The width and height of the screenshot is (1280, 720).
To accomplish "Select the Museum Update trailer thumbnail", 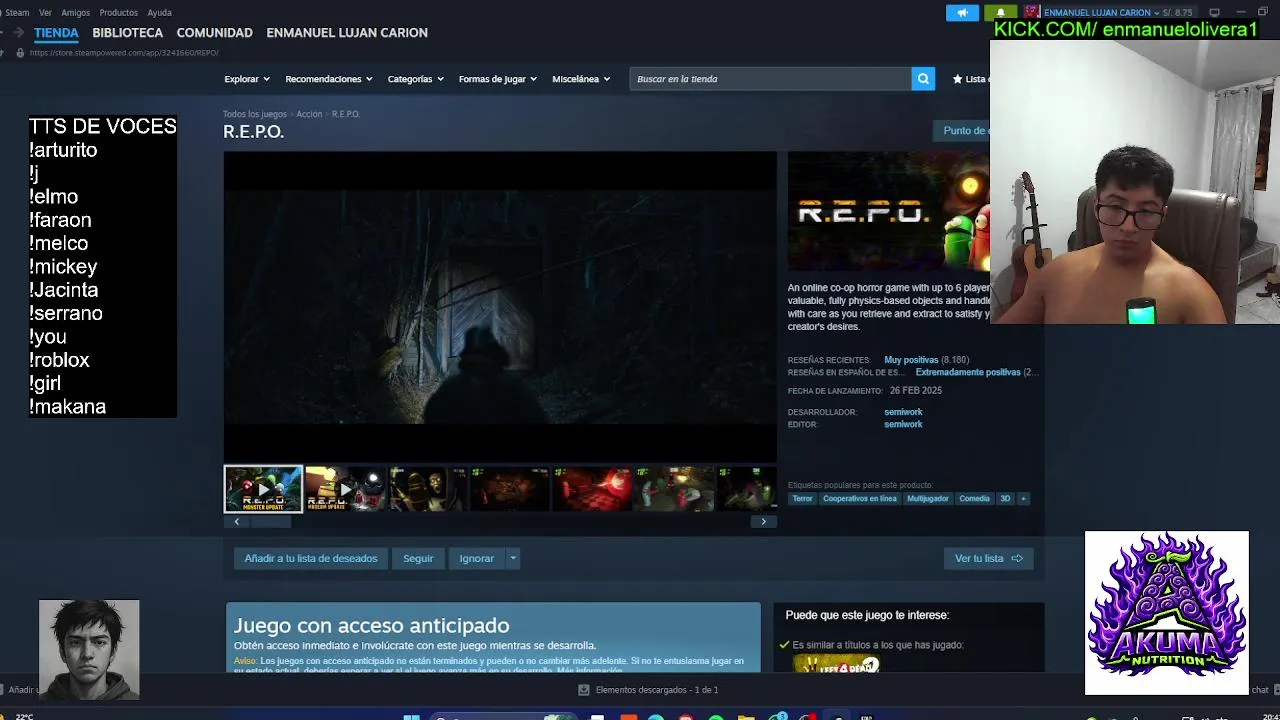I will coord(345,489).
